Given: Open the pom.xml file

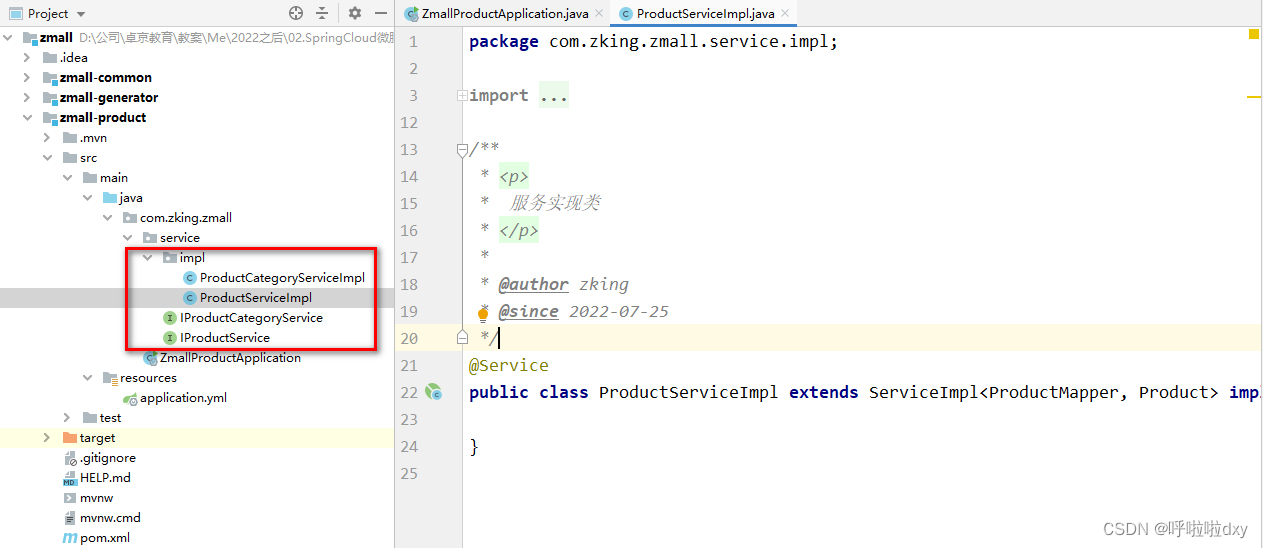Looking at the screenshot, I should click(105, 538).
